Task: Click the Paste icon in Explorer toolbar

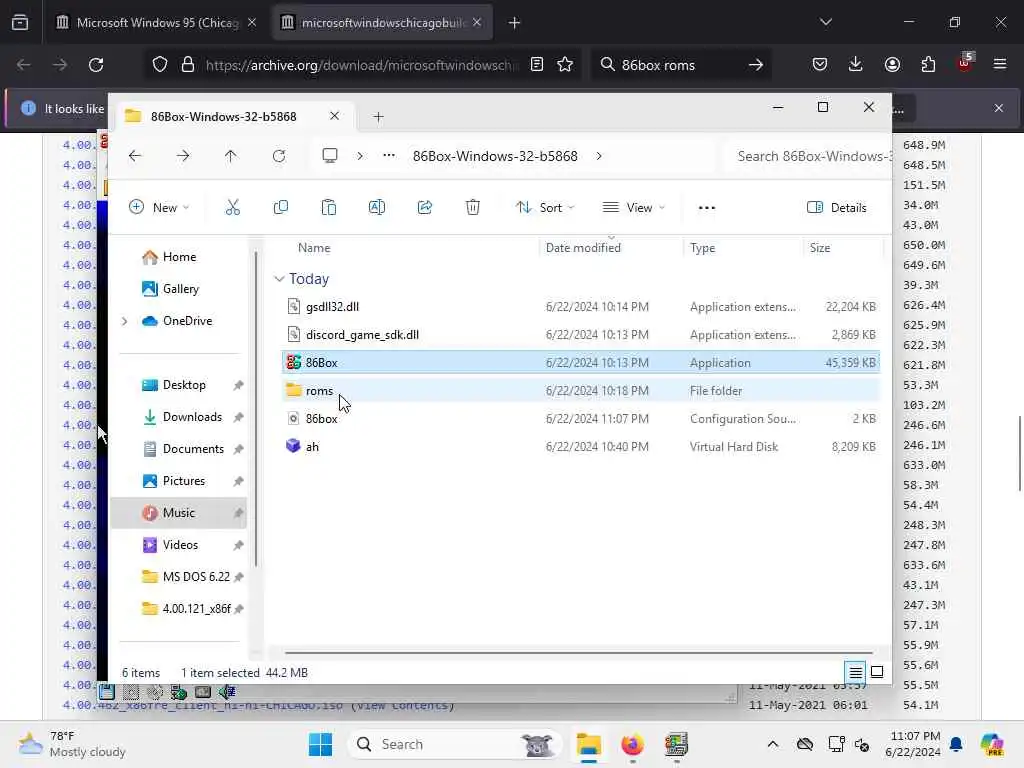Action: 328,208
